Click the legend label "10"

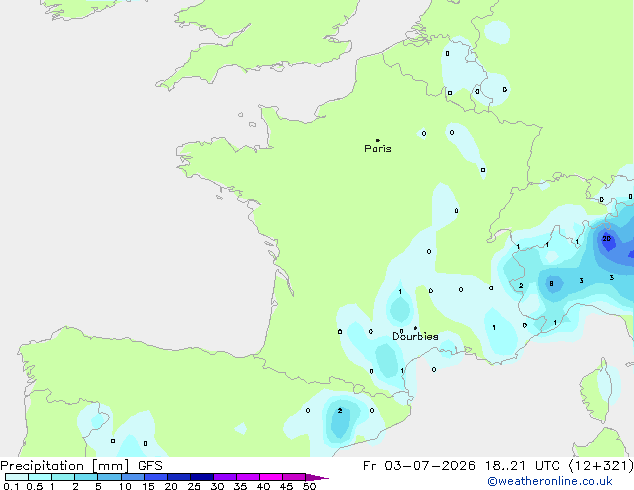[125, 486]
